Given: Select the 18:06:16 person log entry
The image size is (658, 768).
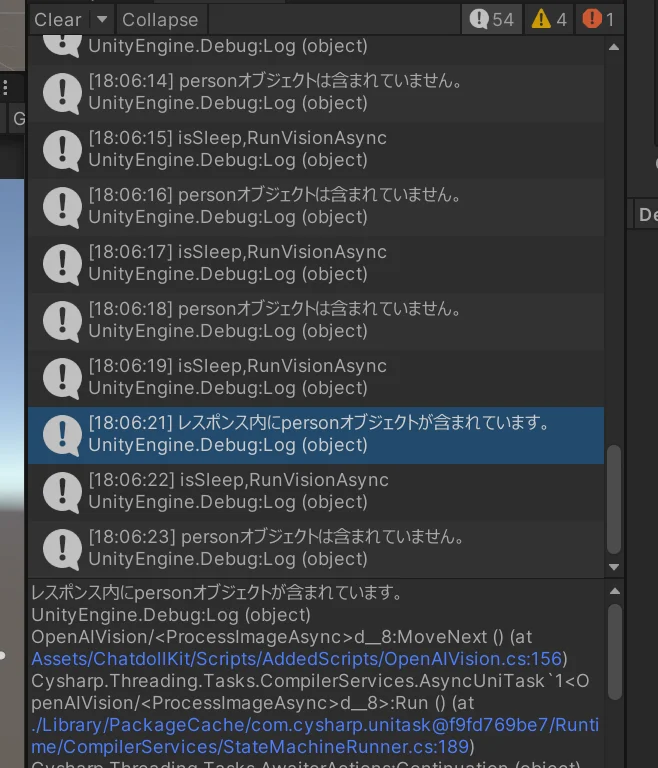Looking at the screenshot, I should click(316, 207).
